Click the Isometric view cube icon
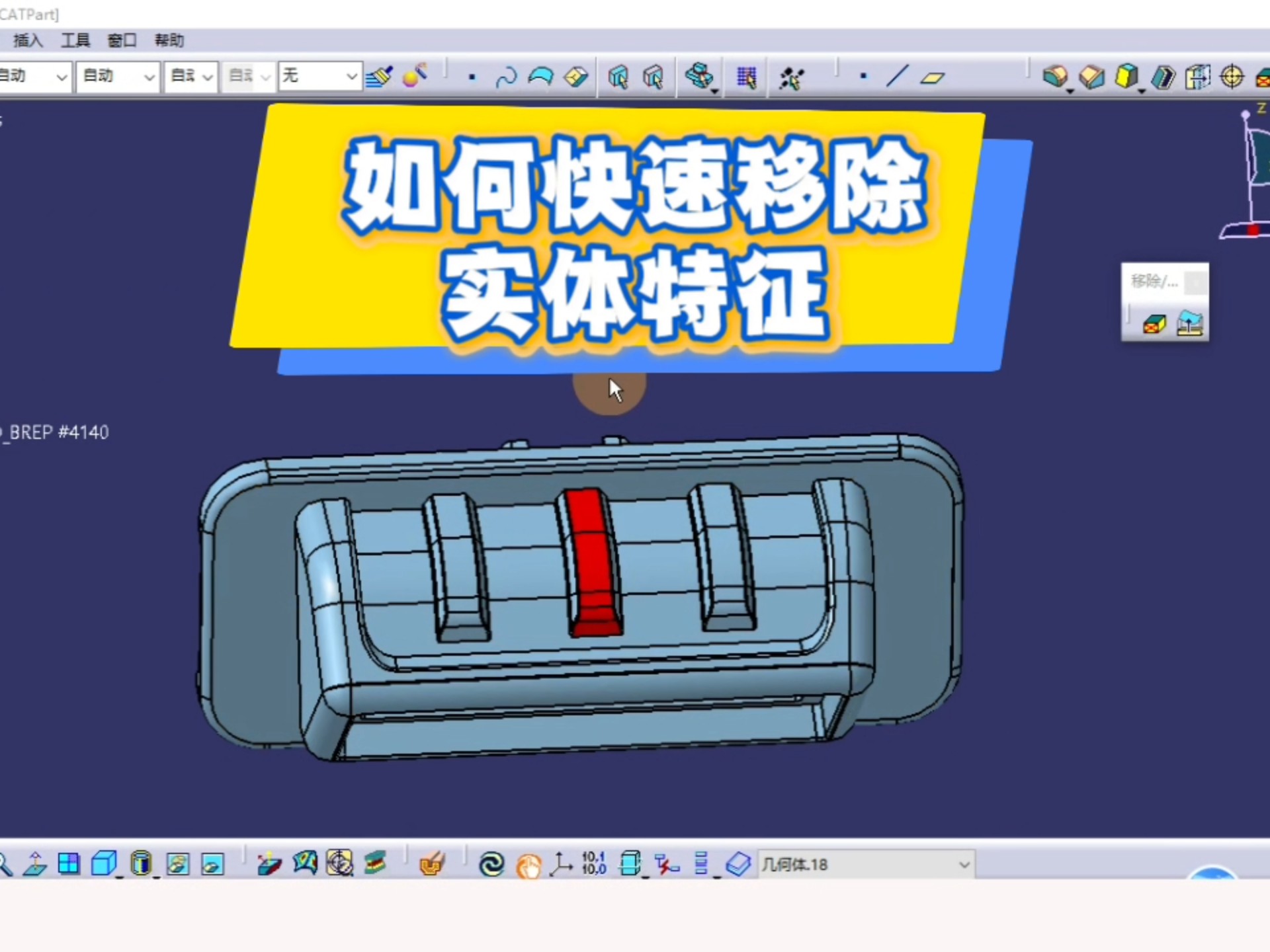This screenshot has width=1270, height=952. [104, 863]
